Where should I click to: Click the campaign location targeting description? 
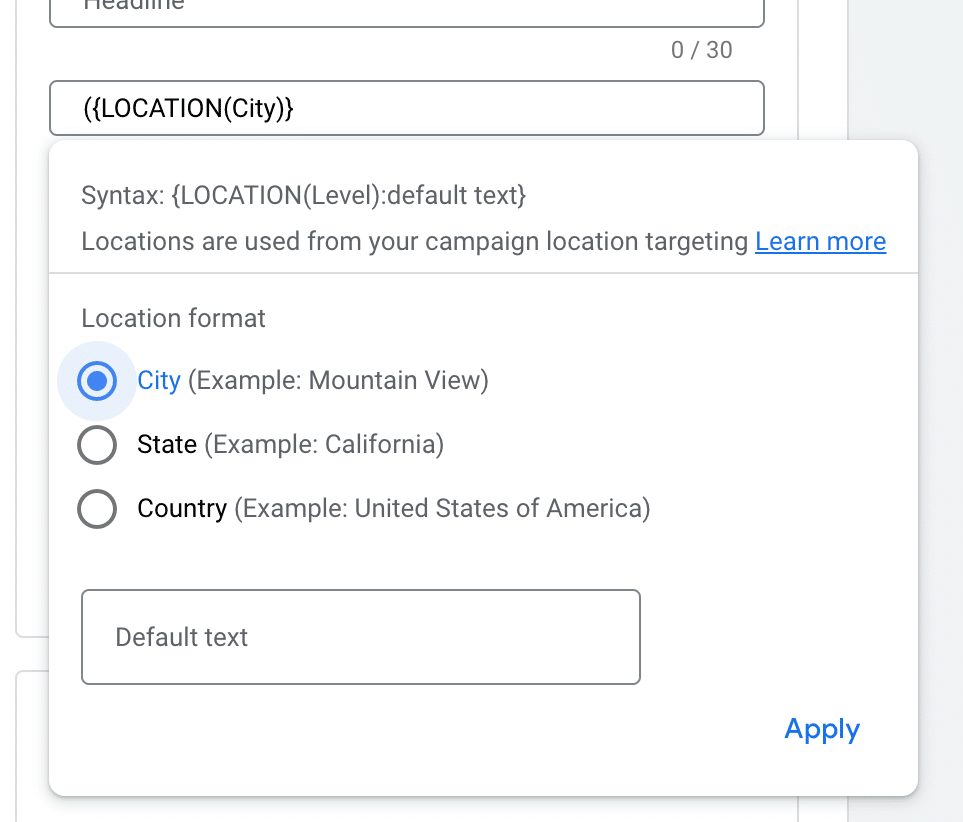[414, 242]
